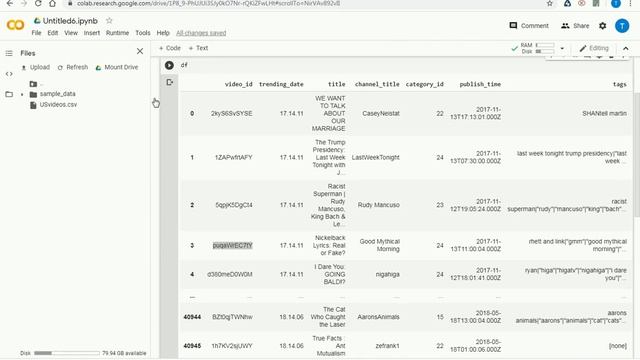Open the code snippets sidebar icon
This screenshot has height=360, width=640.
[9, 74]
